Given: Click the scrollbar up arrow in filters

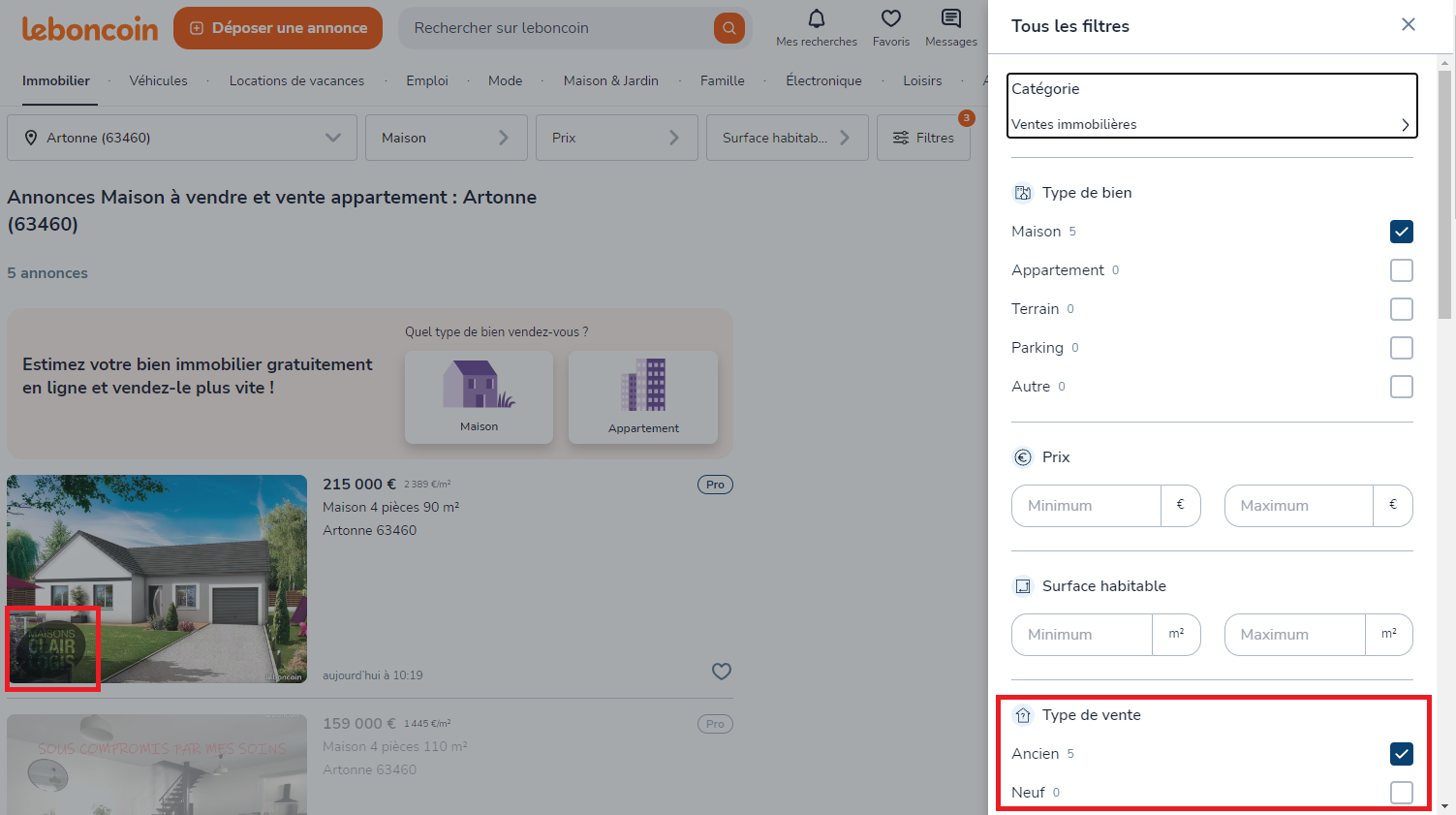Looking at the screenshot, I should tap(1445, 63).
